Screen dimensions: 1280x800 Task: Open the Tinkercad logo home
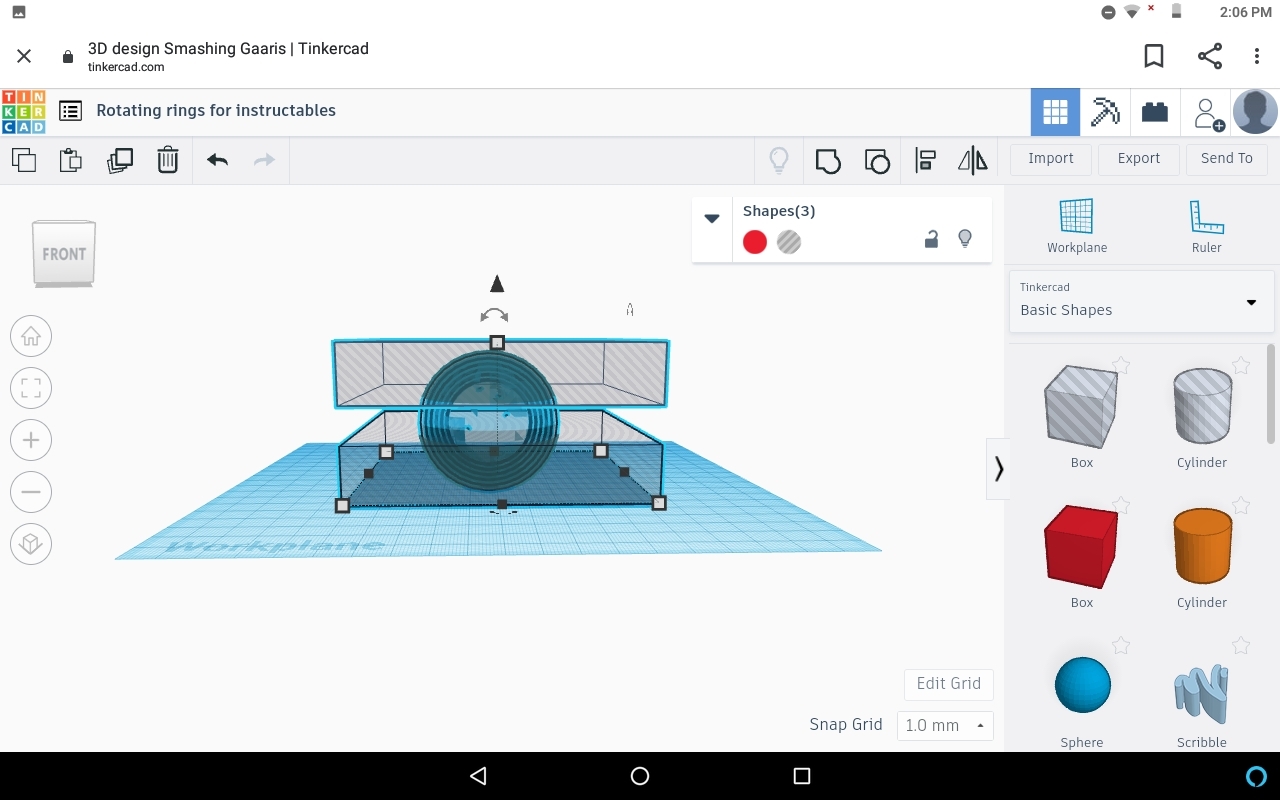[23, 111]
